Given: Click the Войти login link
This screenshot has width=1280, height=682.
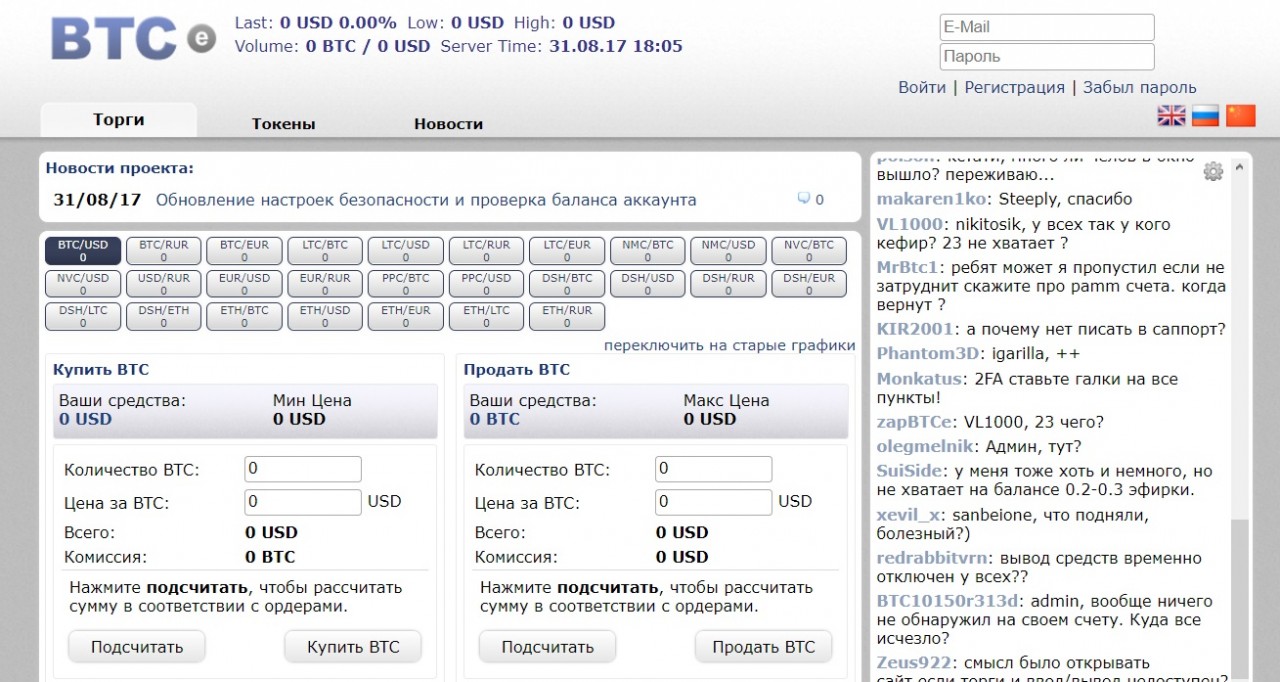Looking at the screenshot, I should click(922, 87).
